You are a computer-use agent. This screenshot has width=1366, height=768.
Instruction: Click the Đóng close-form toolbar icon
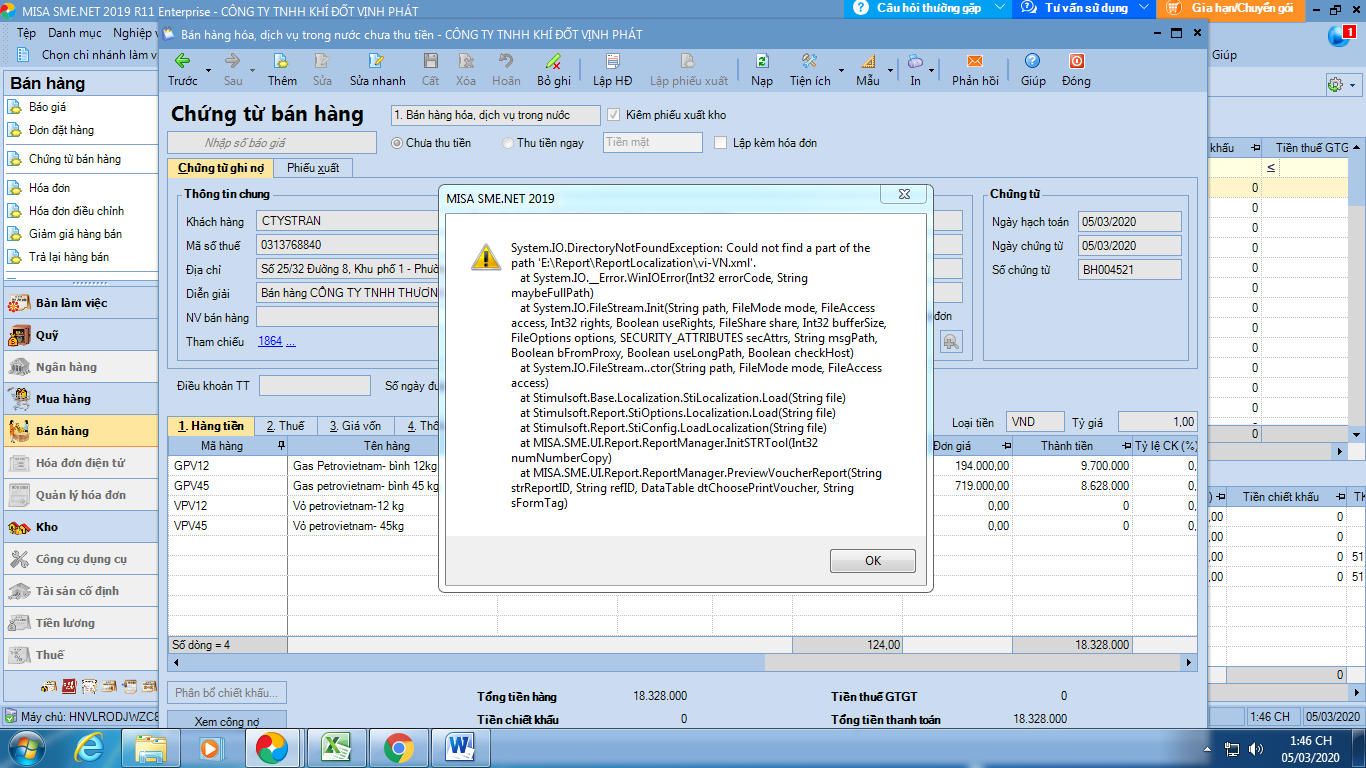tap(1076, 62)
